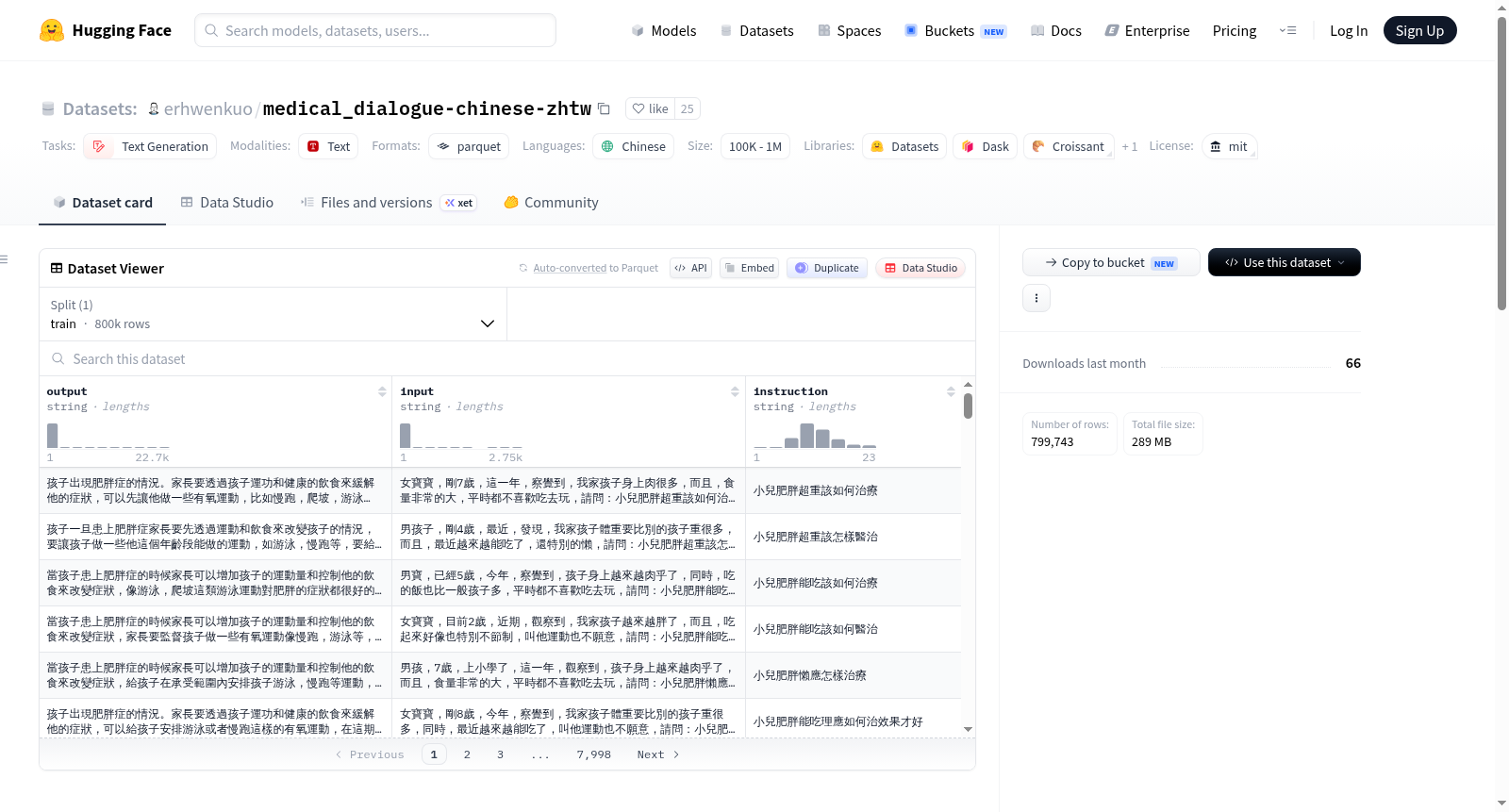This screenshot has width=1509, height=812.
Task: Open the collapsed left sidebar menu icon
Action: click(5, 259)
